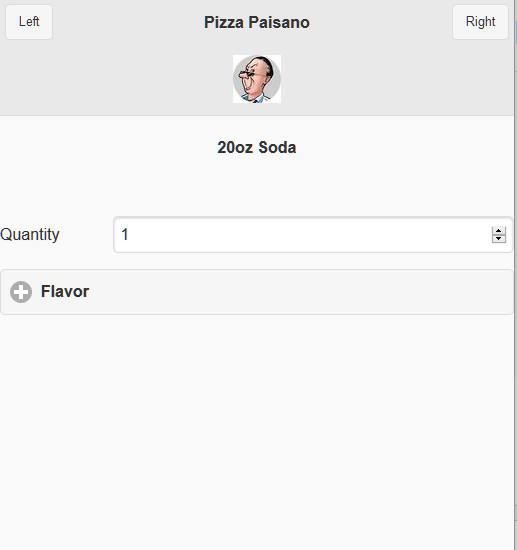Click the gray plus icon beside Flavor

(21, 292)
